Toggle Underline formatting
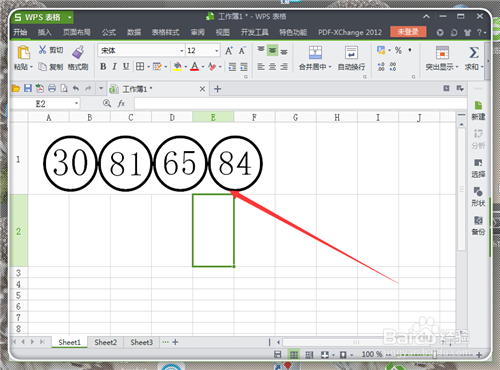The height and width of the screenshot is (370, 500). 126,67
